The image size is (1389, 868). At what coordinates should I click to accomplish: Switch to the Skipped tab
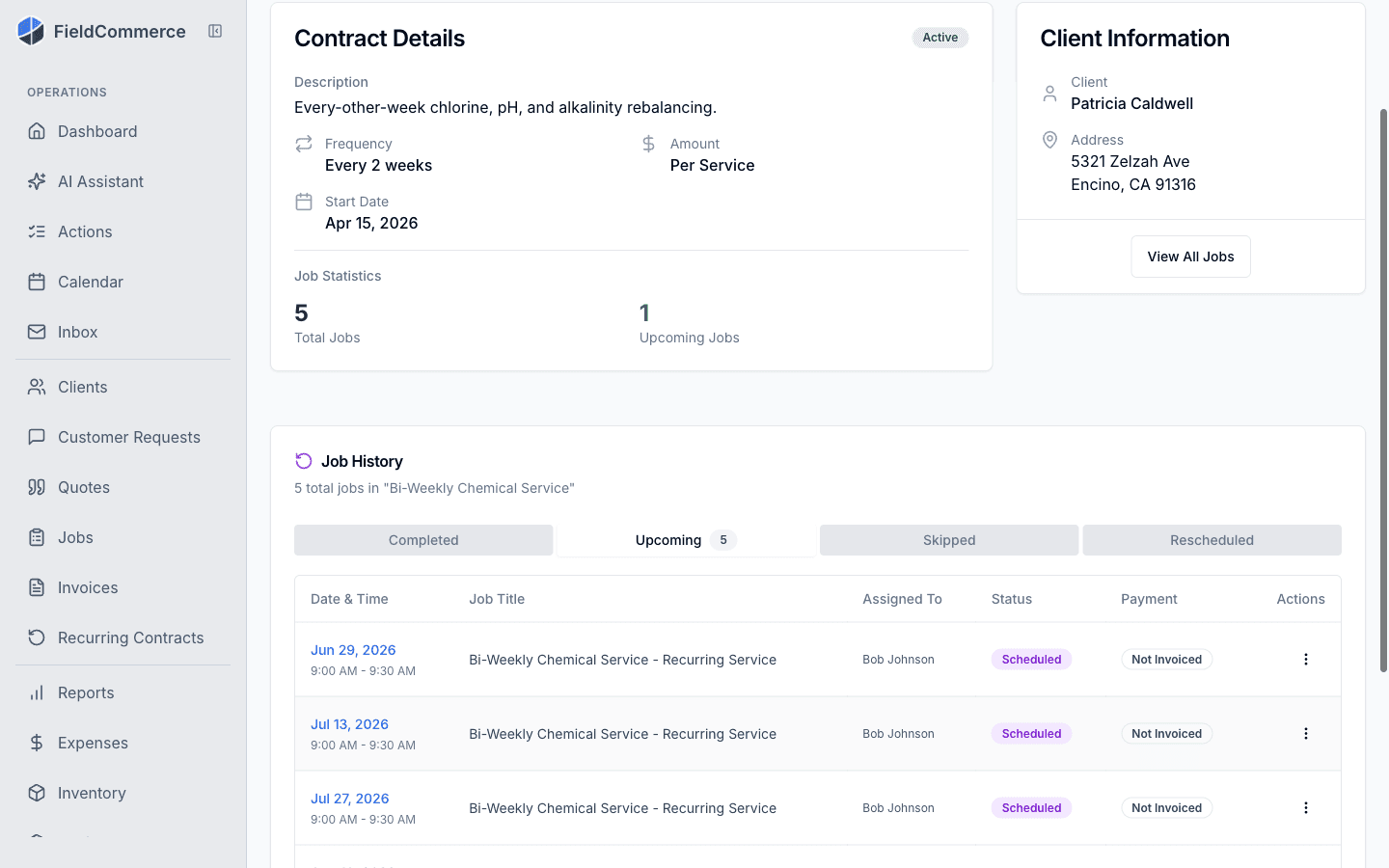(x=949, y=540)
